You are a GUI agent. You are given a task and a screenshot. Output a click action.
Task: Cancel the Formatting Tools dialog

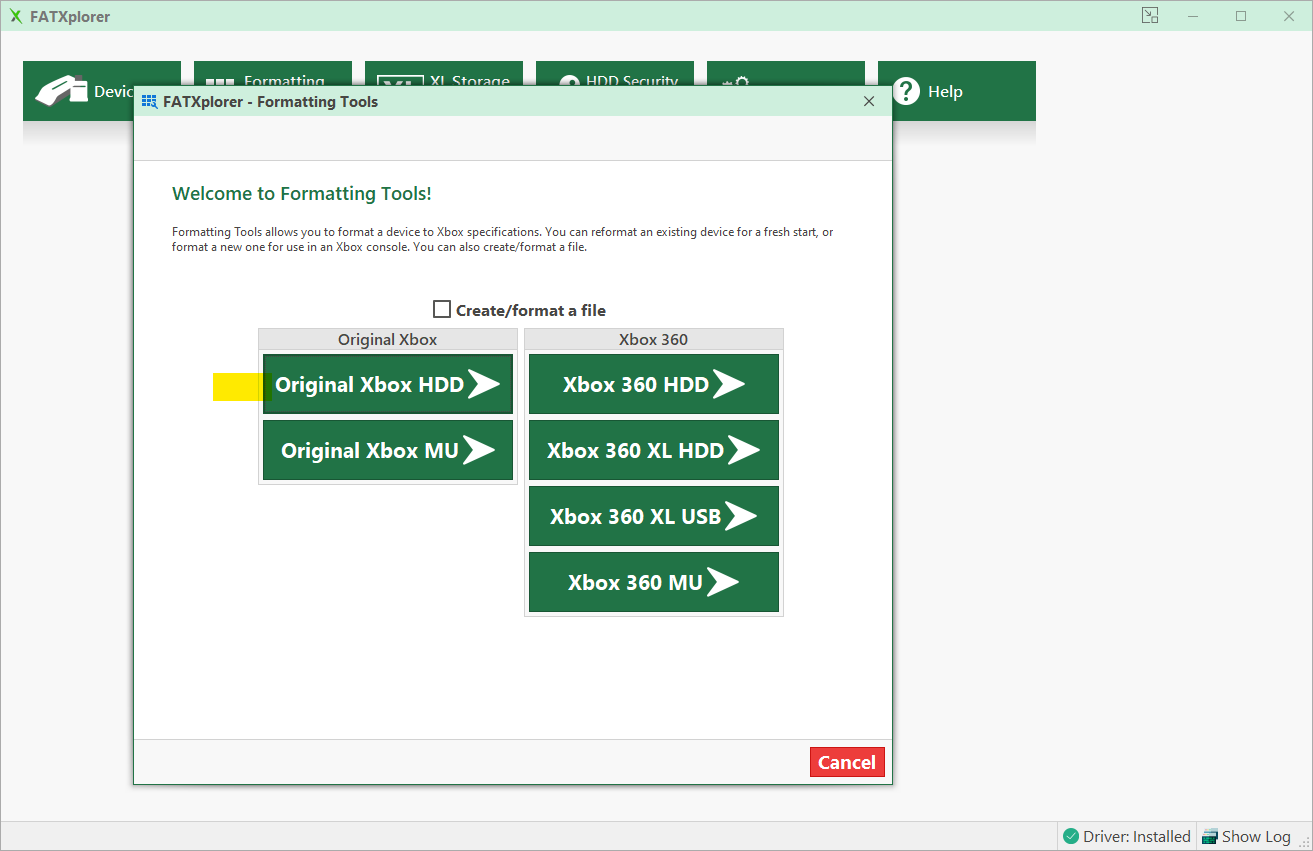coord(847,762)
